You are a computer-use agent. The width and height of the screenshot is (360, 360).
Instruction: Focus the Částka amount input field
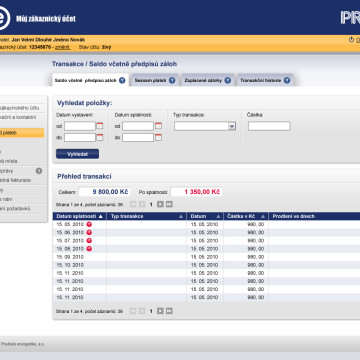[x=269, y=126]
